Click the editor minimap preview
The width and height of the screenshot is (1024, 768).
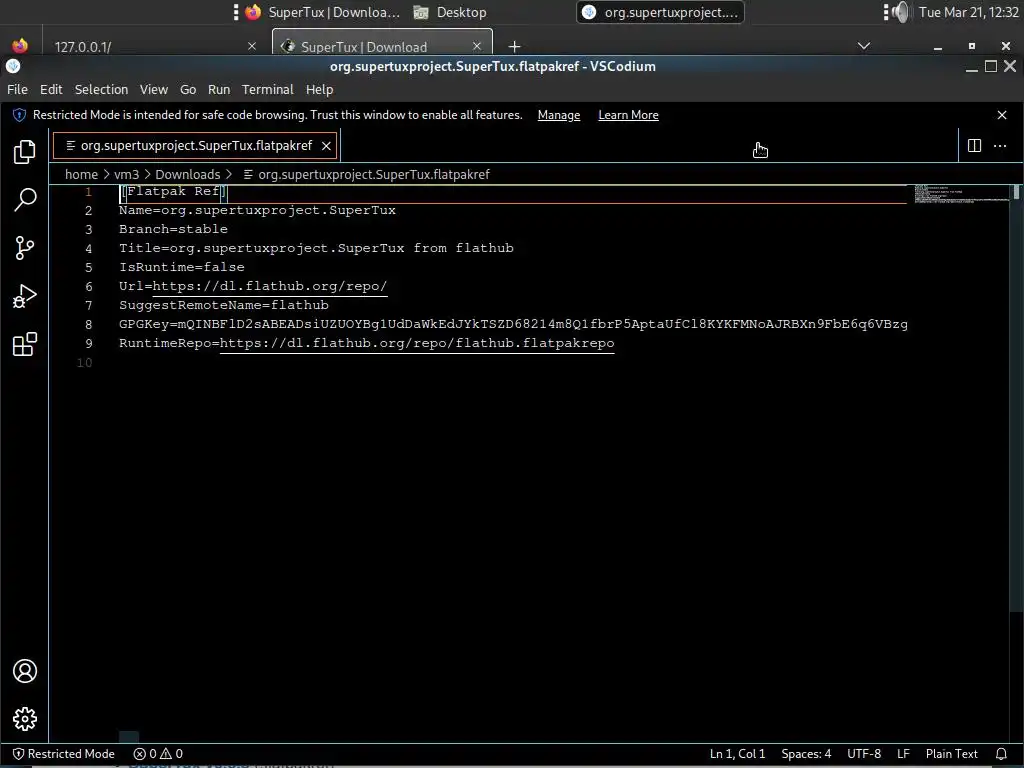point(961,194)
